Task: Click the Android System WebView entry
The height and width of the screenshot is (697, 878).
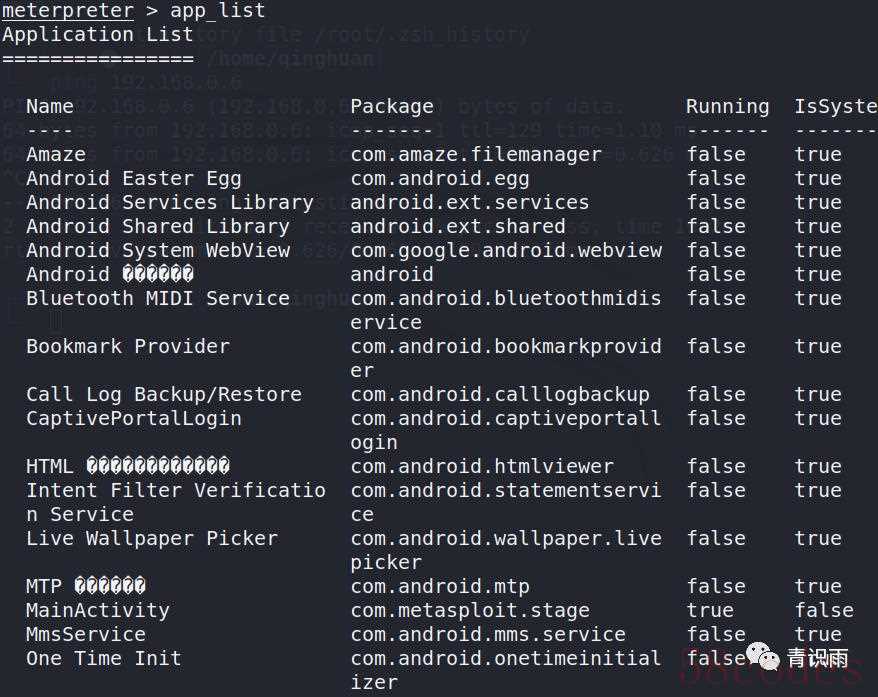Action: [158, 250]
